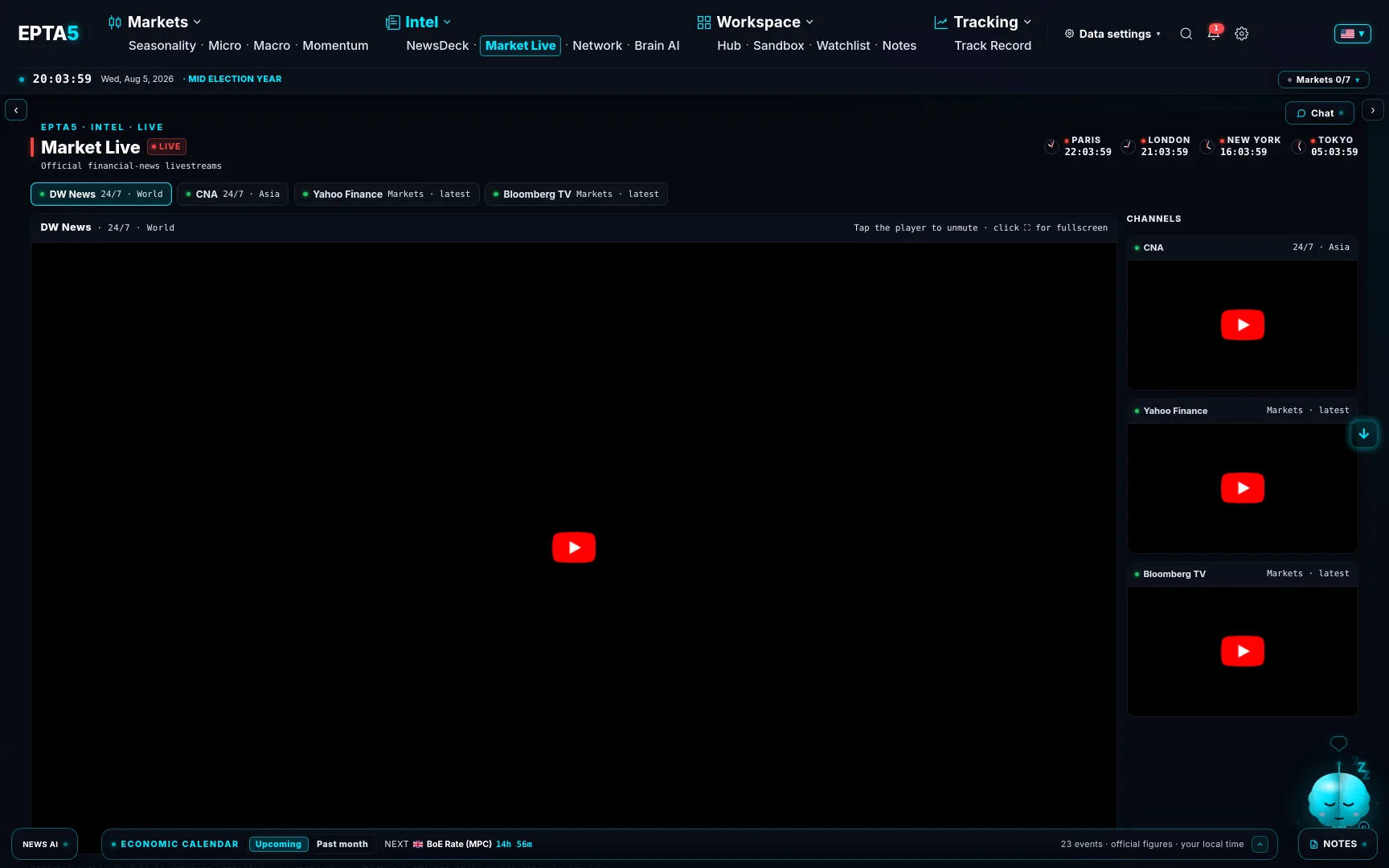
Task: Open the Watchlist
Action: tap(843, 46)
